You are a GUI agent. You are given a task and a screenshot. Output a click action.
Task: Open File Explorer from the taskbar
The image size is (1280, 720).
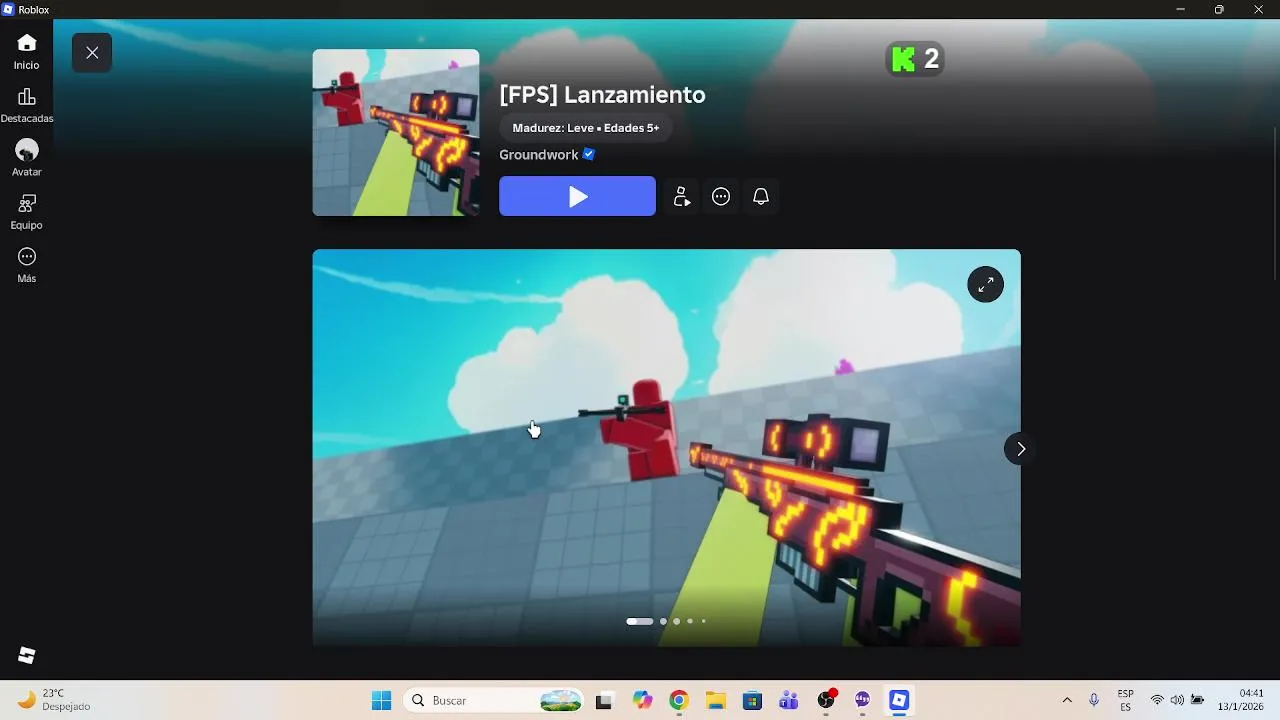click(x=715, y=701)
